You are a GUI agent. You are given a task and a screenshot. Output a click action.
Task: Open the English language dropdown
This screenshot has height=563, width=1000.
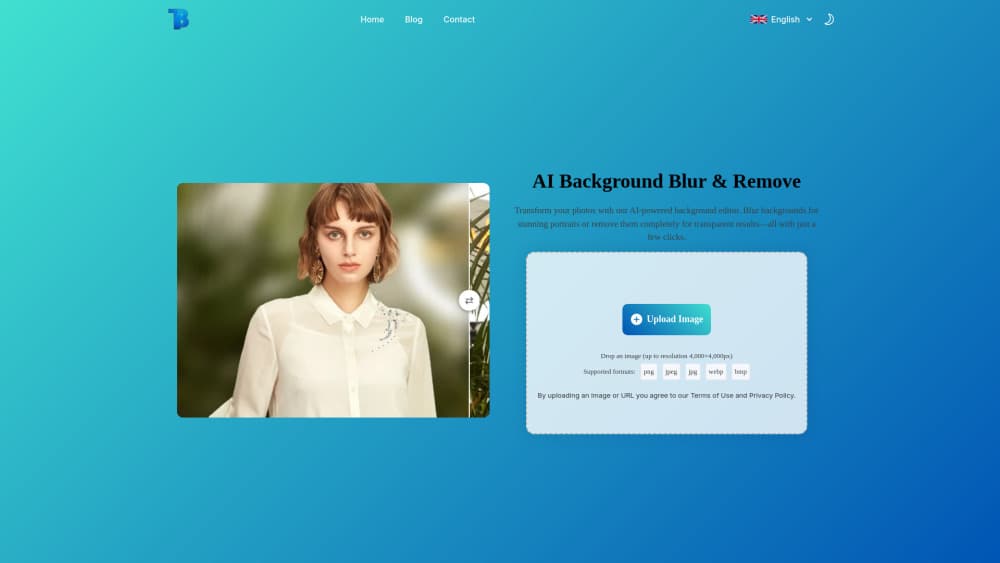(785, 19)
